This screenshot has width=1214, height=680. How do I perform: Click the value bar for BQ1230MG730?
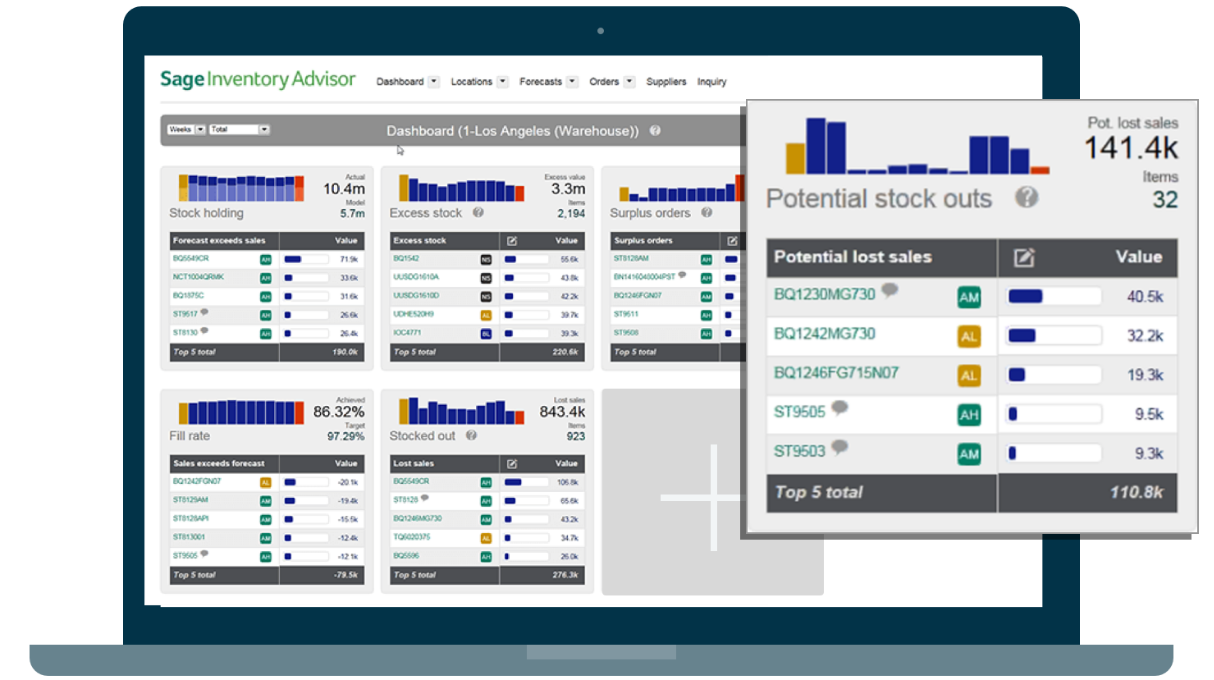[1054, 297]
